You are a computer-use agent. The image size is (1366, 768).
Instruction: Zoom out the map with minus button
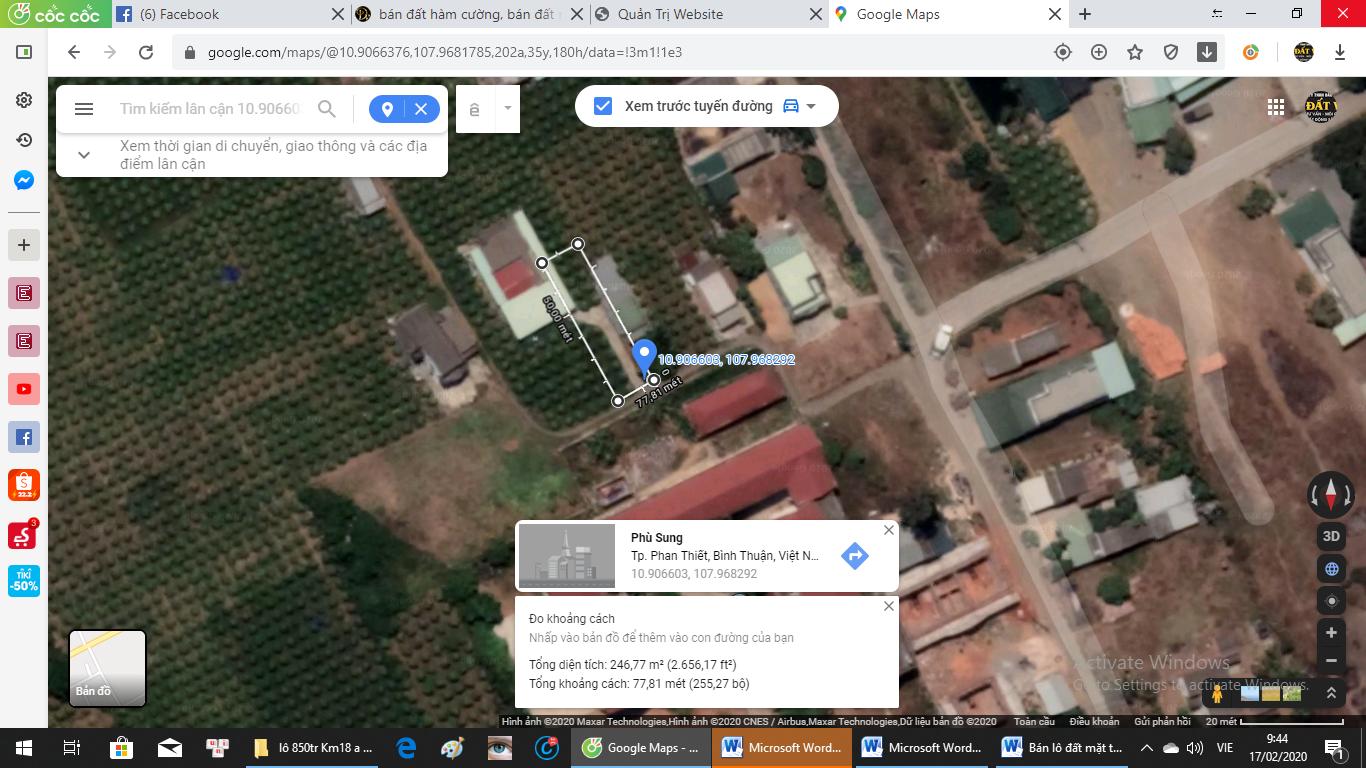click(x=1331, y=661)
